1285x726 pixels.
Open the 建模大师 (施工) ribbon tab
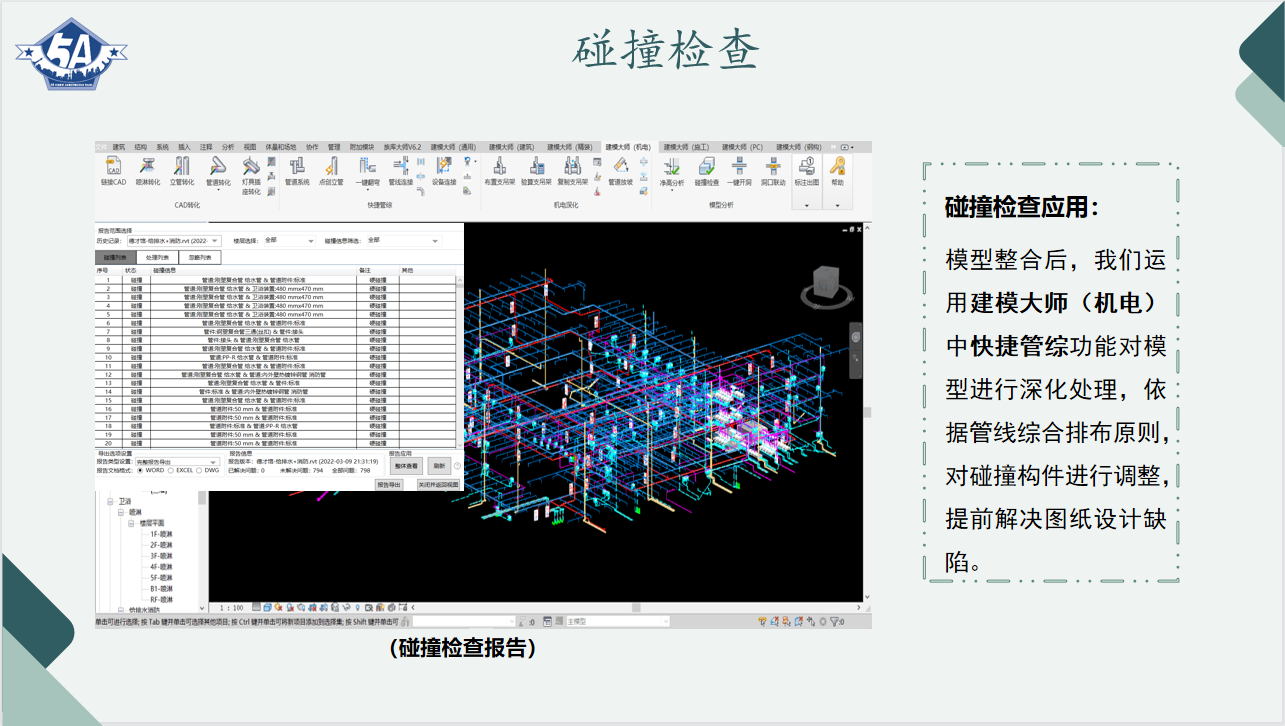pyautogui.click(x=686, y=147)
